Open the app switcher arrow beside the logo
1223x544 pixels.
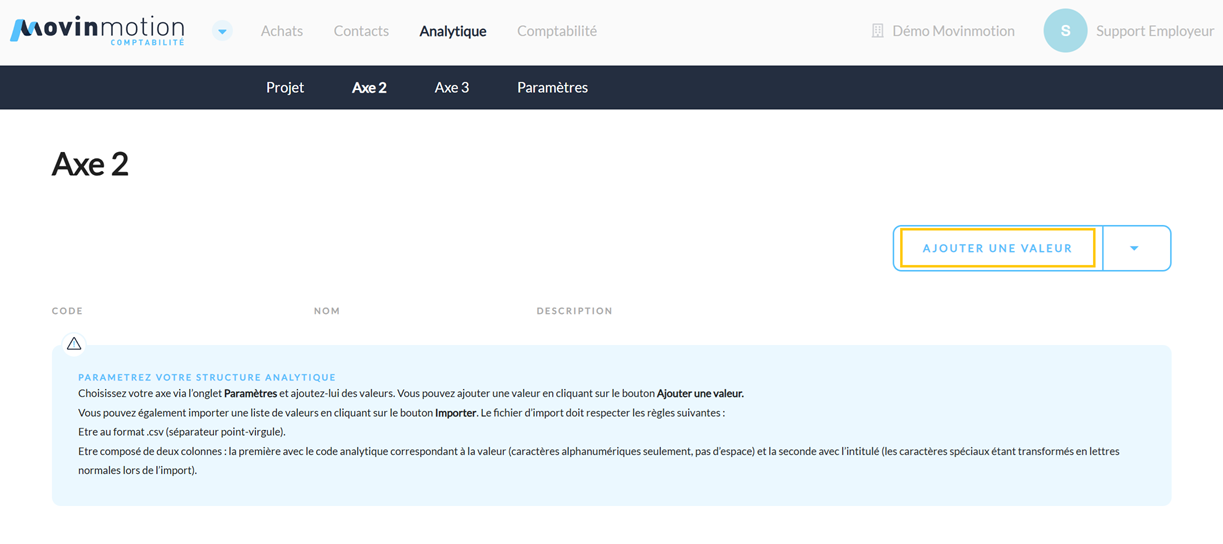click(222, 31)
